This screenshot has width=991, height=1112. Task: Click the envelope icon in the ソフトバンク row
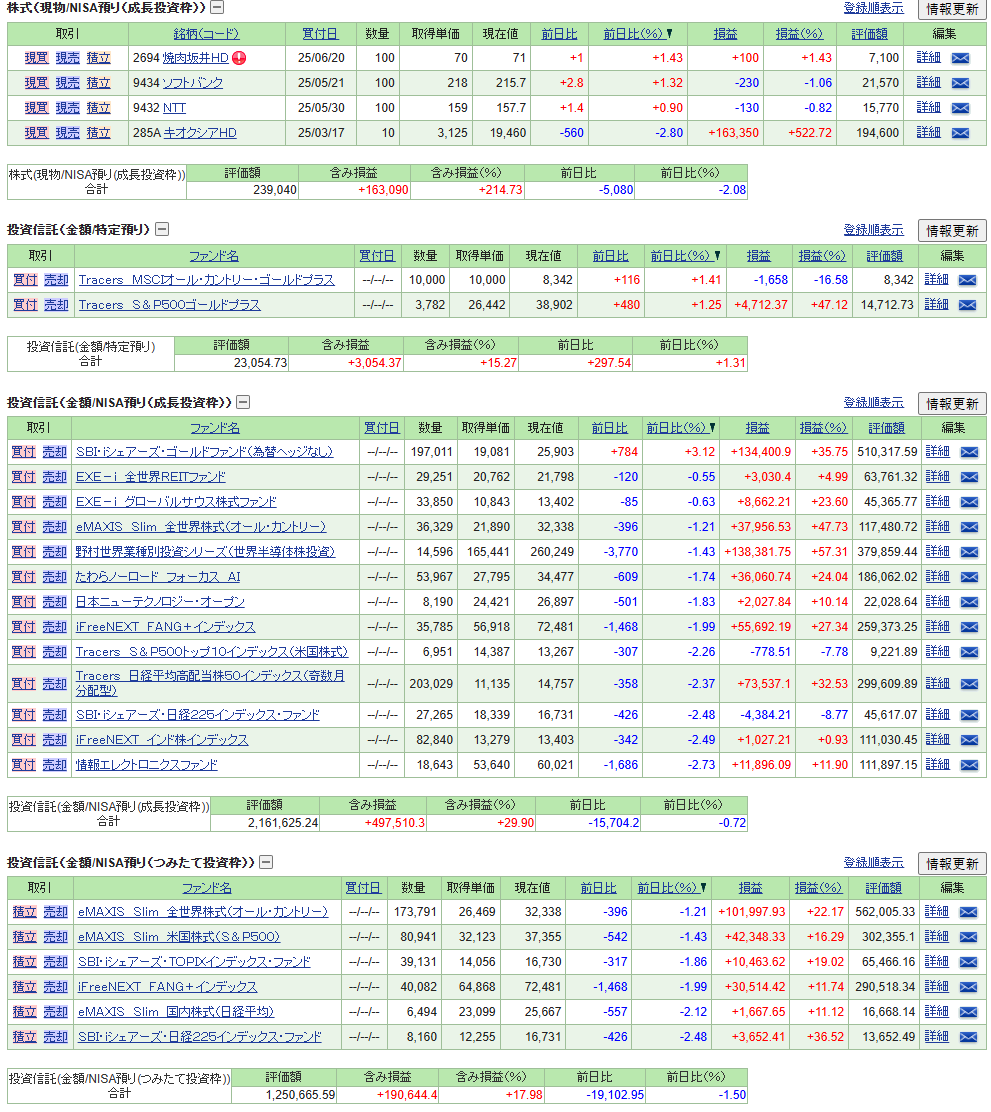tap(959, 83)
